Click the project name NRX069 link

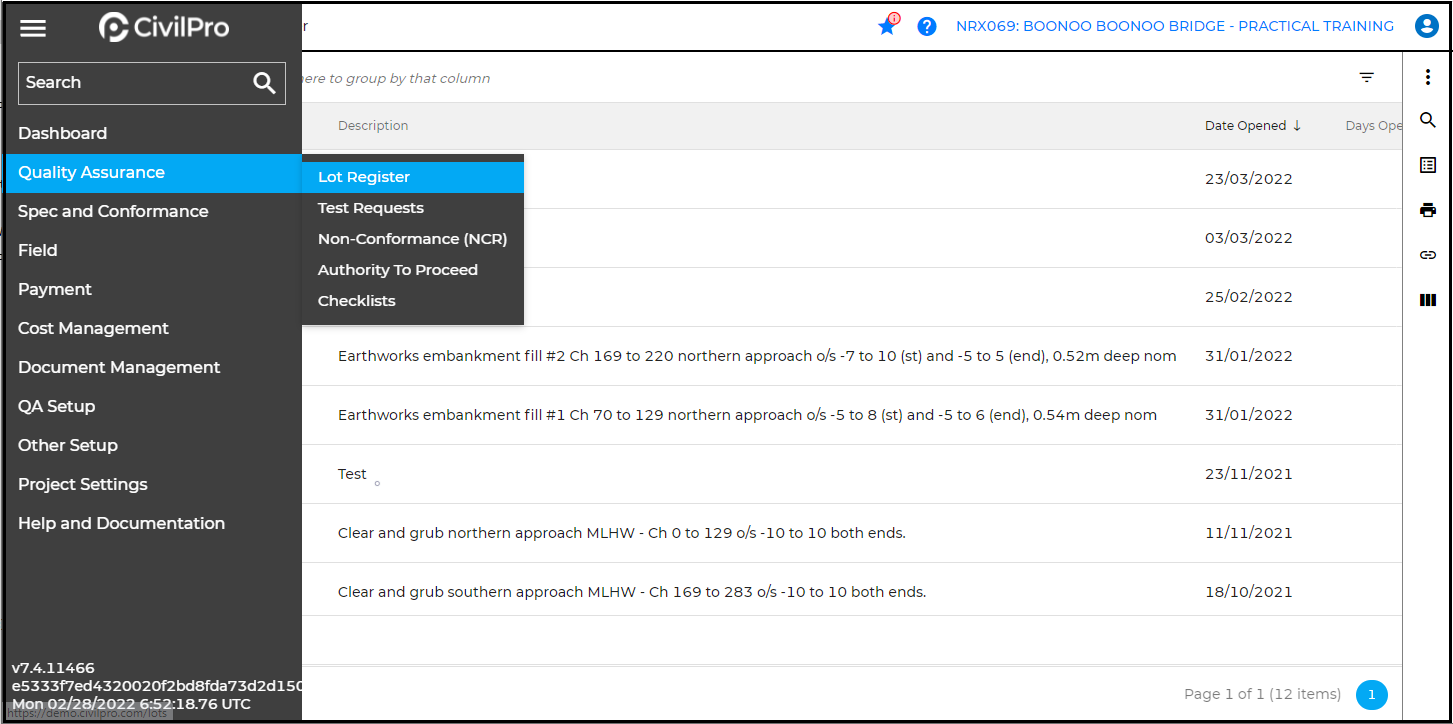click(x=1174, y=27)
